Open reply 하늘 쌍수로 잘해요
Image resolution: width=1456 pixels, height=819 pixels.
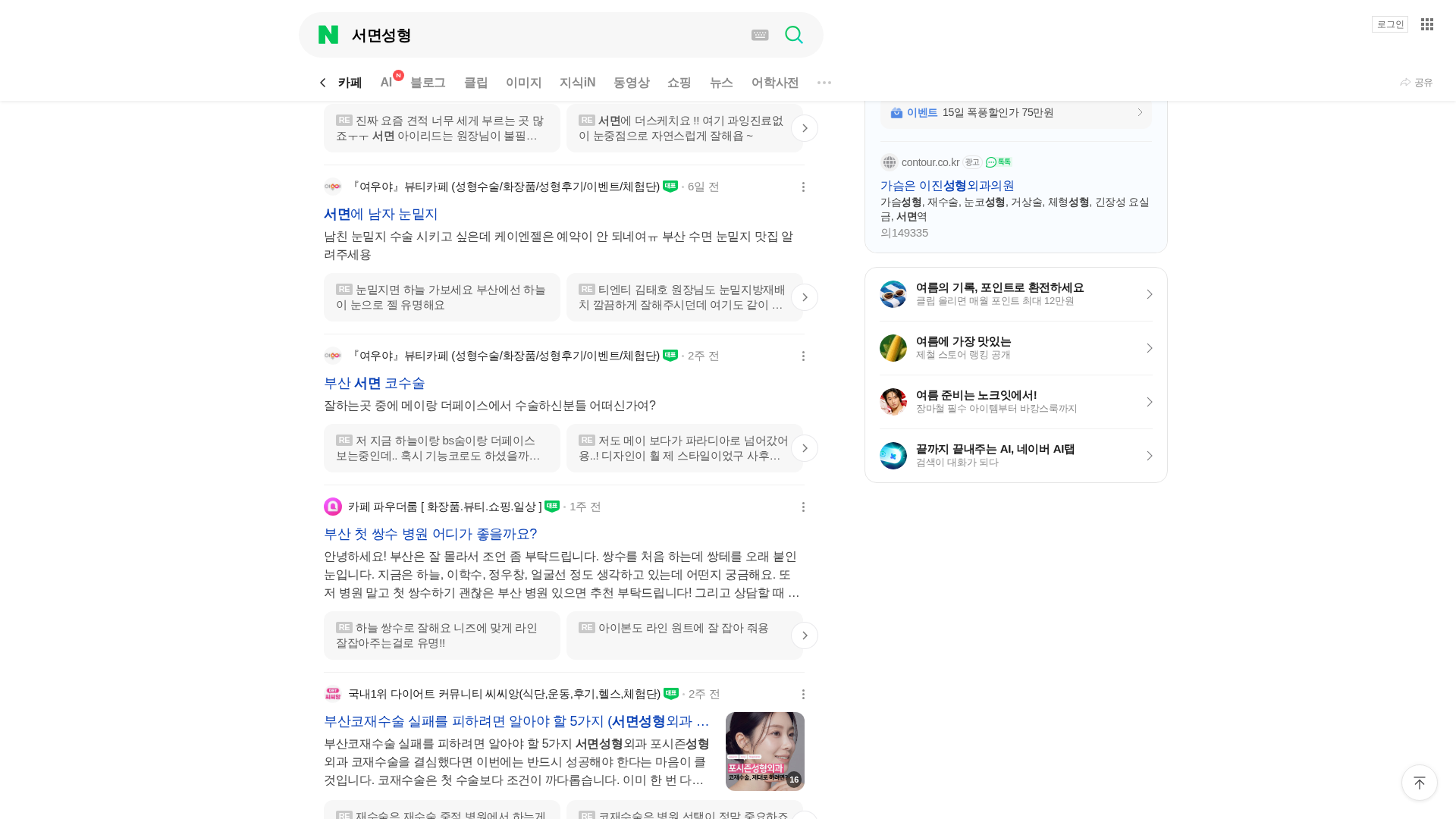[442, 635]
